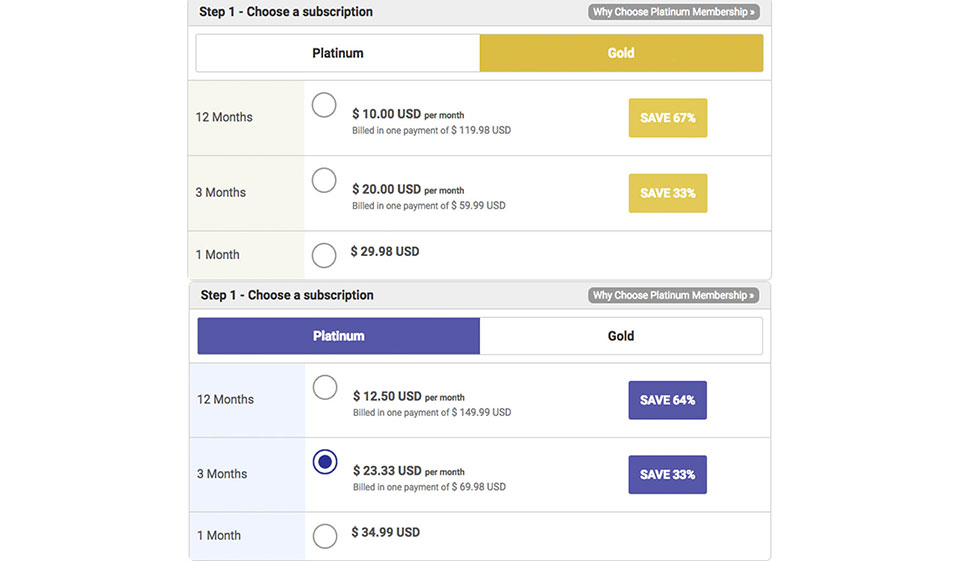Click the selected $23.33 USD radio button

325,462
